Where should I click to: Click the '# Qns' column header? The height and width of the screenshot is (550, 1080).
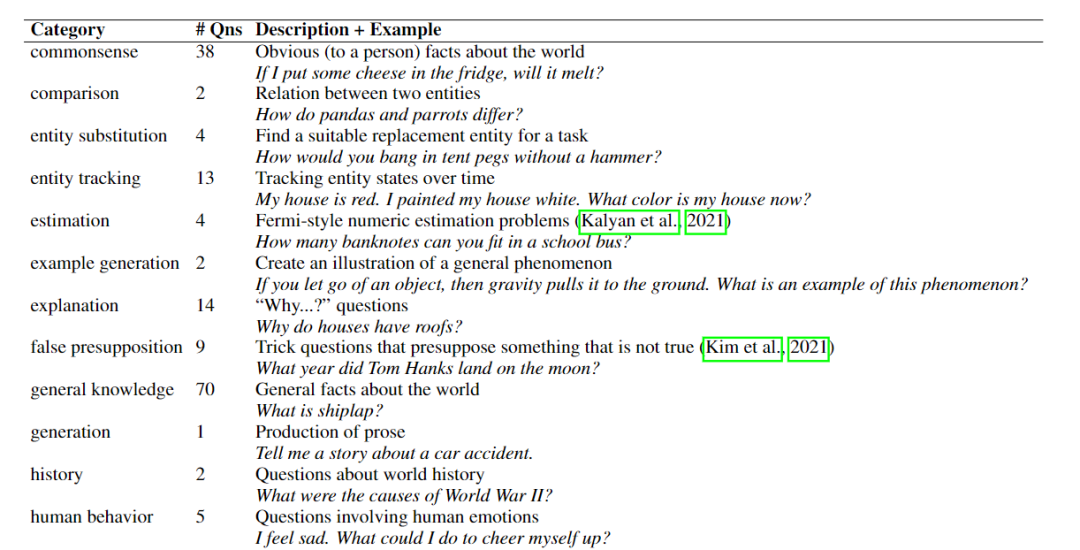(219, 30)
